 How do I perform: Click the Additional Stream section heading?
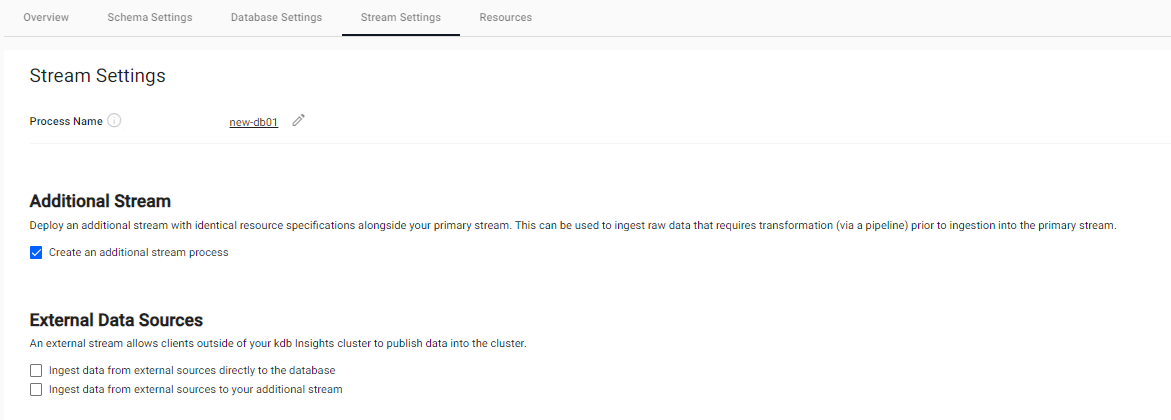[100, 201]
